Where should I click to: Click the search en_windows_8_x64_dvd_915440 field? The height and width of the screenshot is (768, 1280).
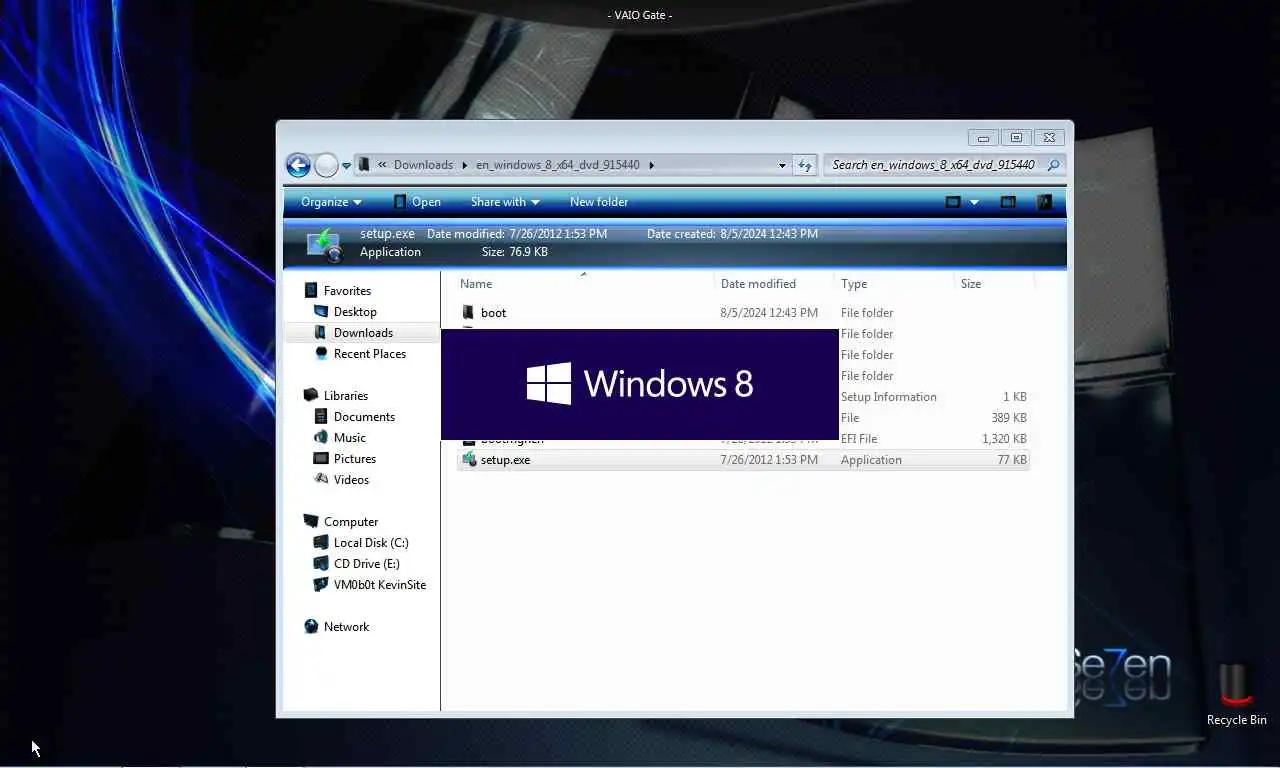coord(934,165)
